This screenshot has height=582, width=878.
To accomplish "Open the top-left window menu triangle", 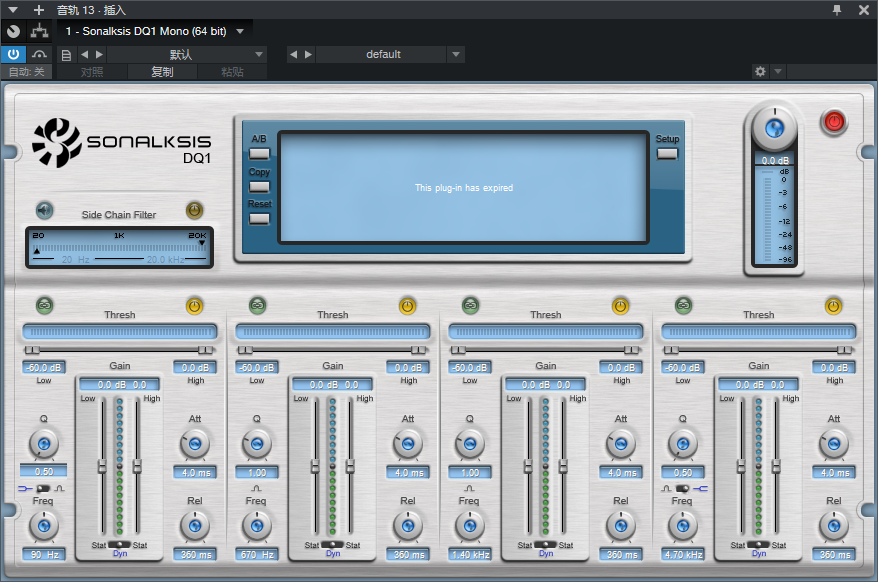I will coord(13,10).
